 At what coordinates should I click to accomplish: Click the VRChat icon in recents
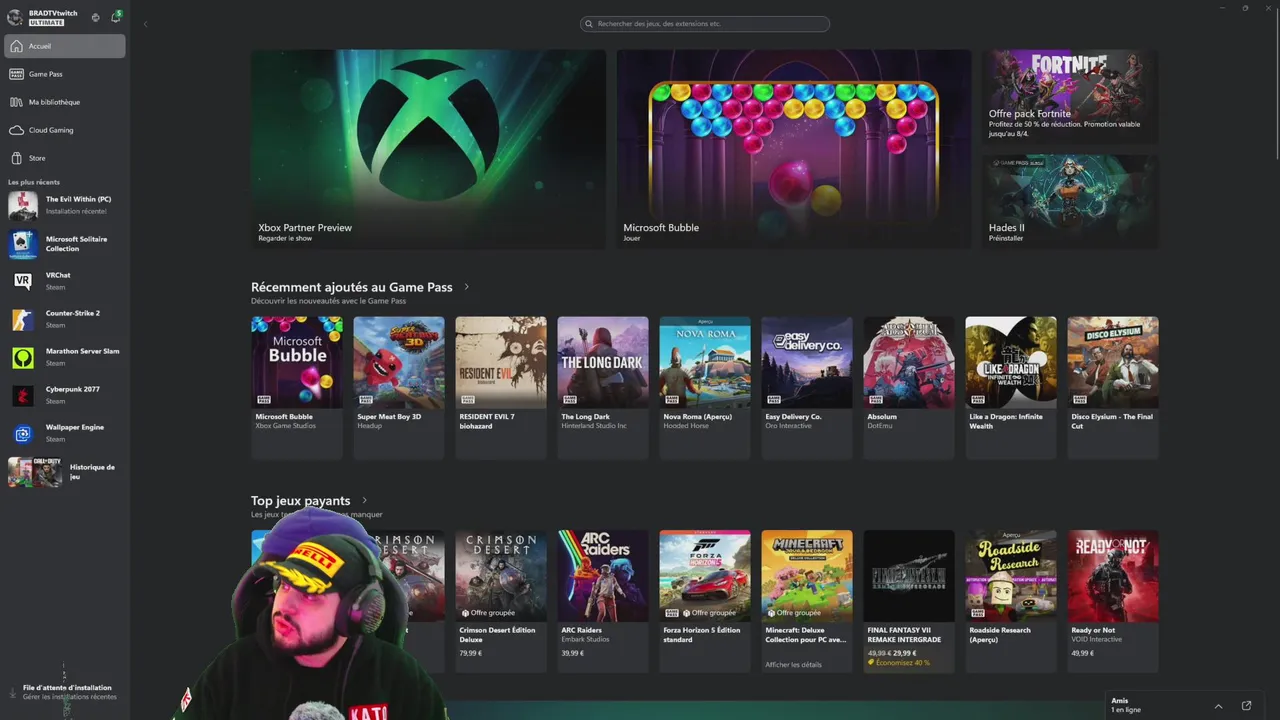[x=23, y=281]
